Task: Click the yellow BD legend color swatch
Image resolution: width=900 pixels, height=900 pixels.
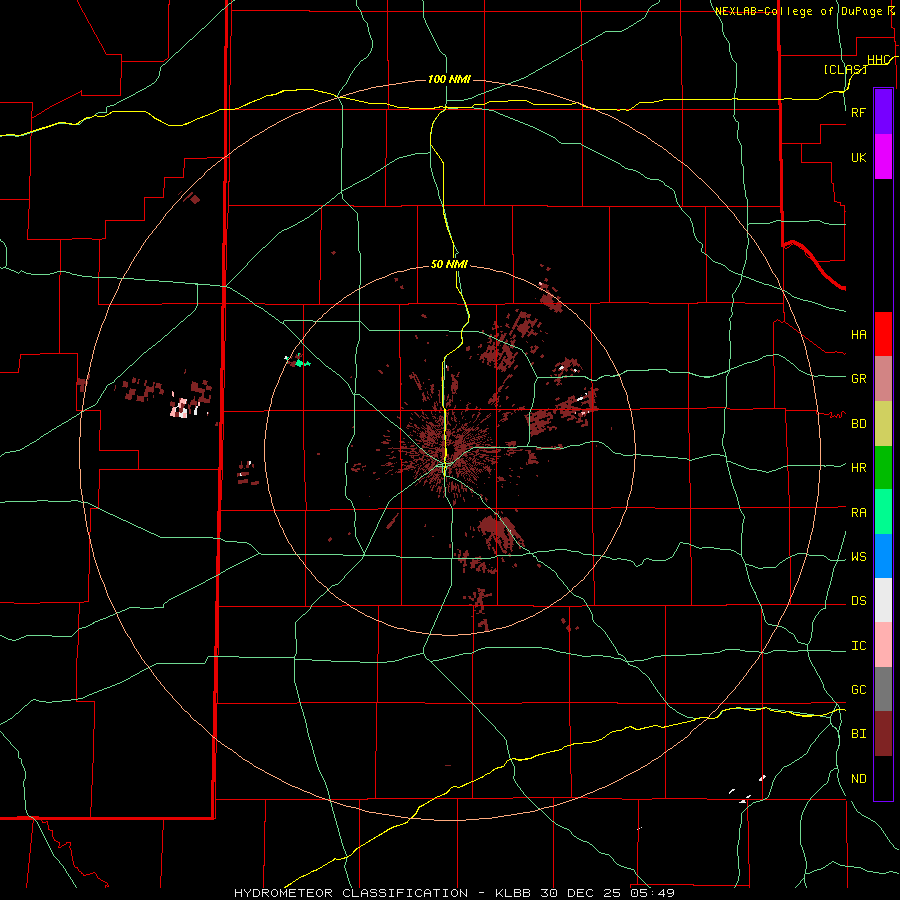Action: coord(883,424)
